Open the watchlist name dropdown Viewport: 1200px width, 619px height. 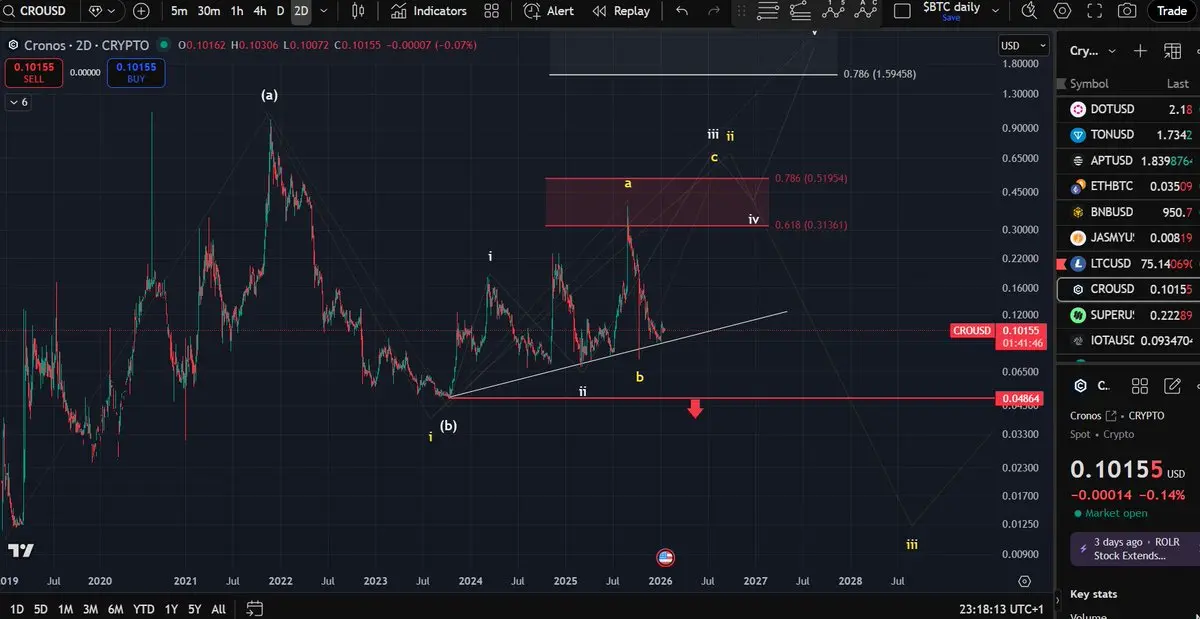1090,51
